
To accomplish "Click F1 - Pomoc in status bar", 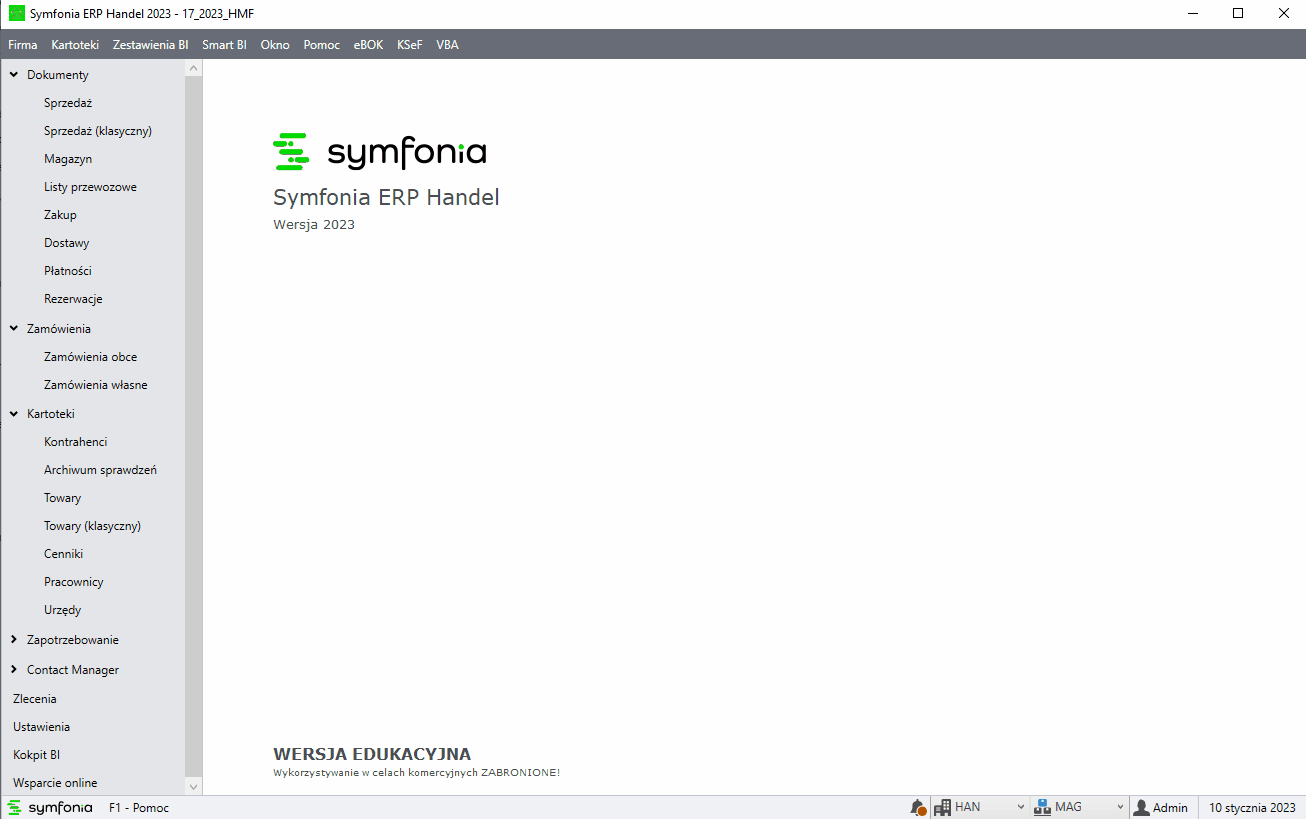I will point(139,807).
